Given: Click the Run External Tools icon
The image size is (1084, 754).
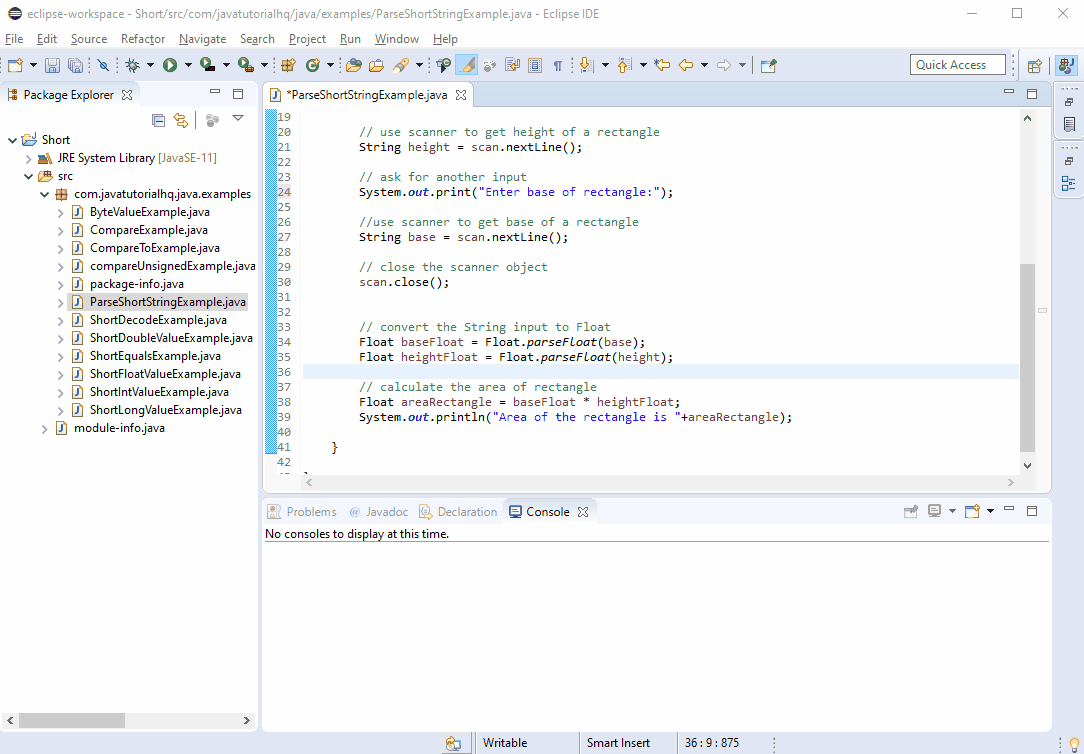Looking at the screenshot, I should tap(245, 65).
